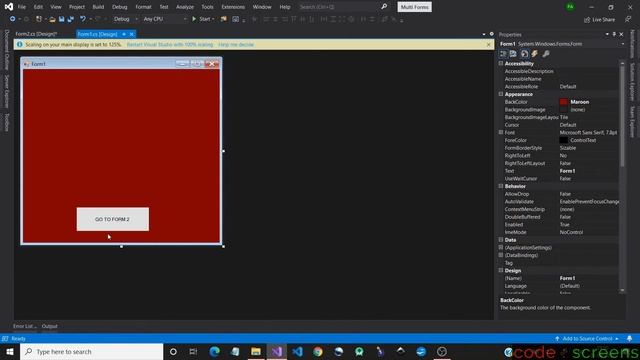This screenshot has width=640, height=360.
Task: Collapse the Behavior category
Action: click(501, 186)
